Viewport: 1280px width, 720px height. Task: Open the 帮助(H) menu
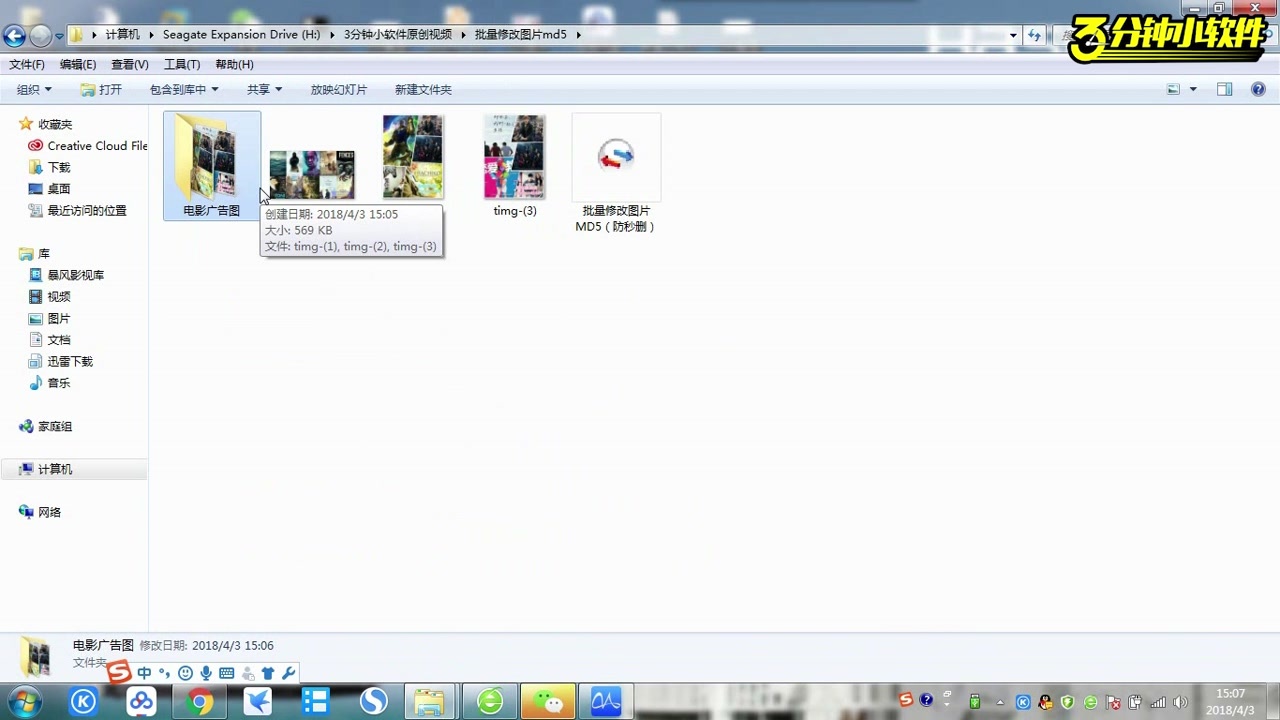pyautogui.click(x=234, y=64)
